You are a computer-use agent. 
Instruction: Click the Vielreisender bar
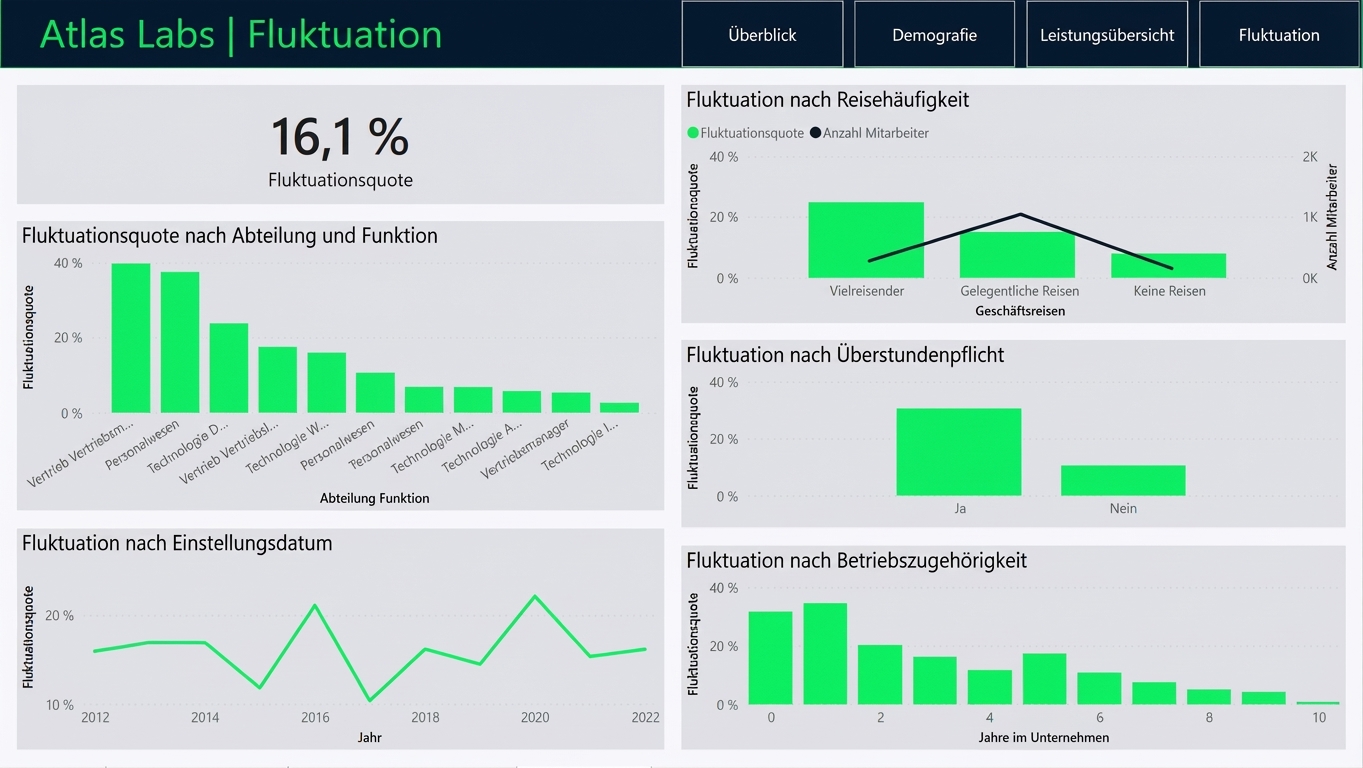(866, 240)
